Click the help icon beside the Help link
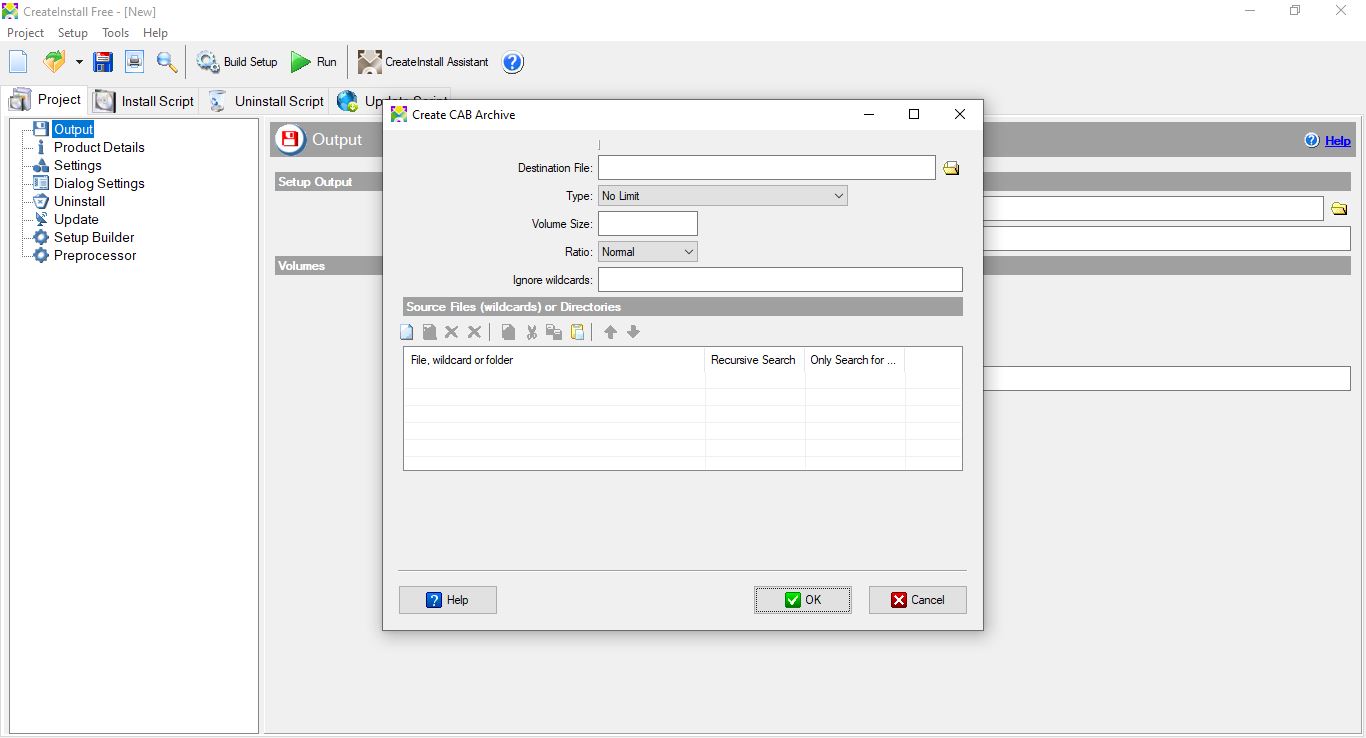The height and width of the screenshot is (738, 1366). (1312, 141)
